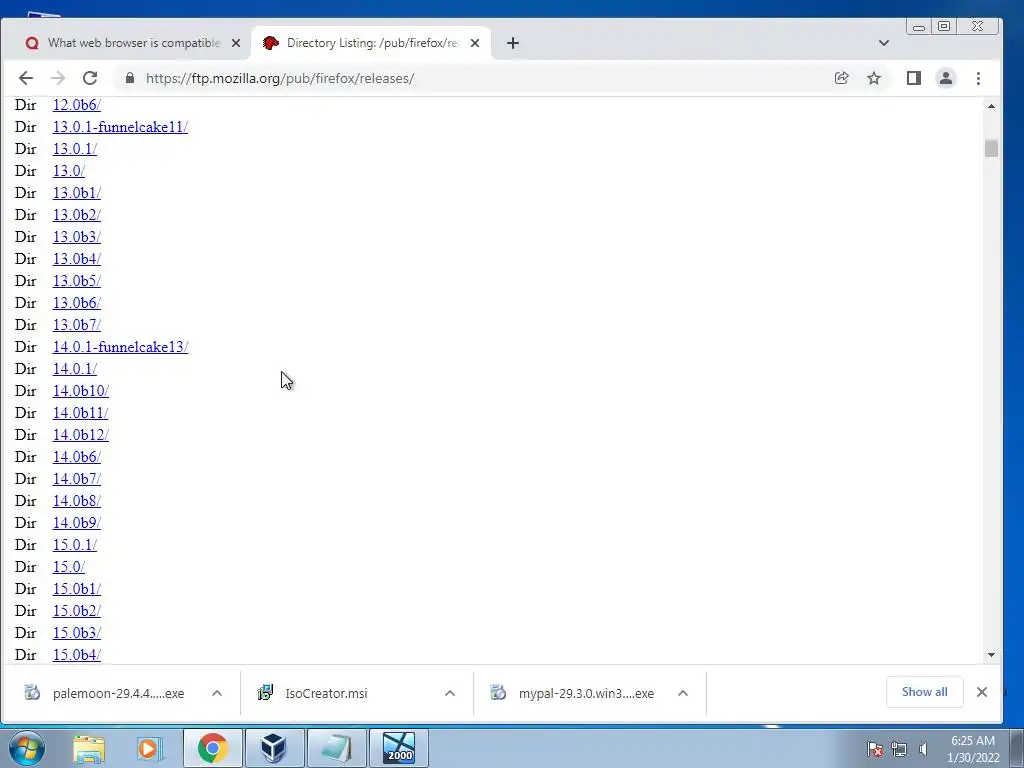The image size is (1024, 768).
Task: Open the 14.0b11/ directory link
Action: pyautogui.click(x=80, y=413)
